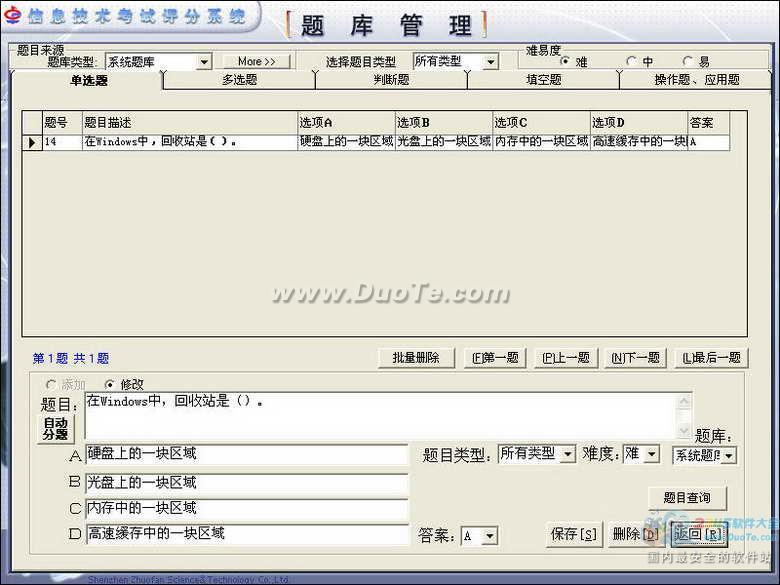Choose the 易 difficulty radio button

click(x=688, y=62)
